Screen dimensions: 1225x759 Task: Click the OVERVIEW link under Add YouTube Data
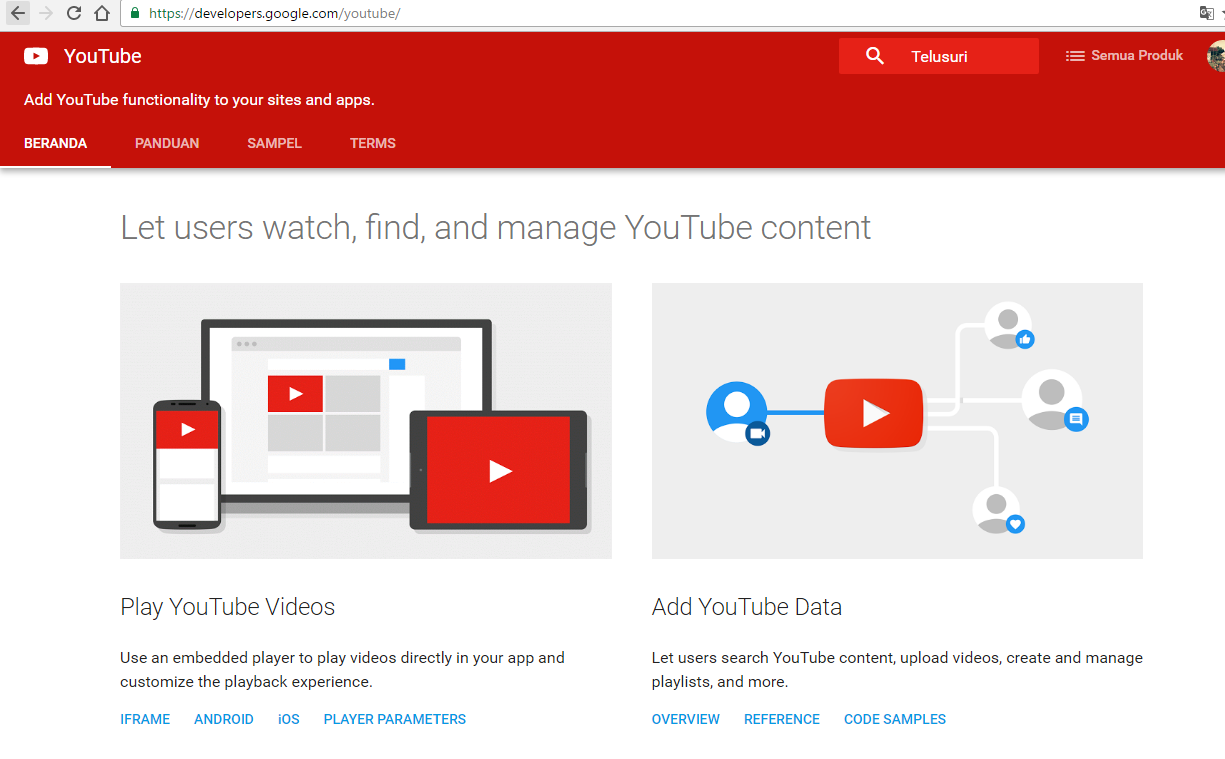pyautogui.click(x=685, y=719)
